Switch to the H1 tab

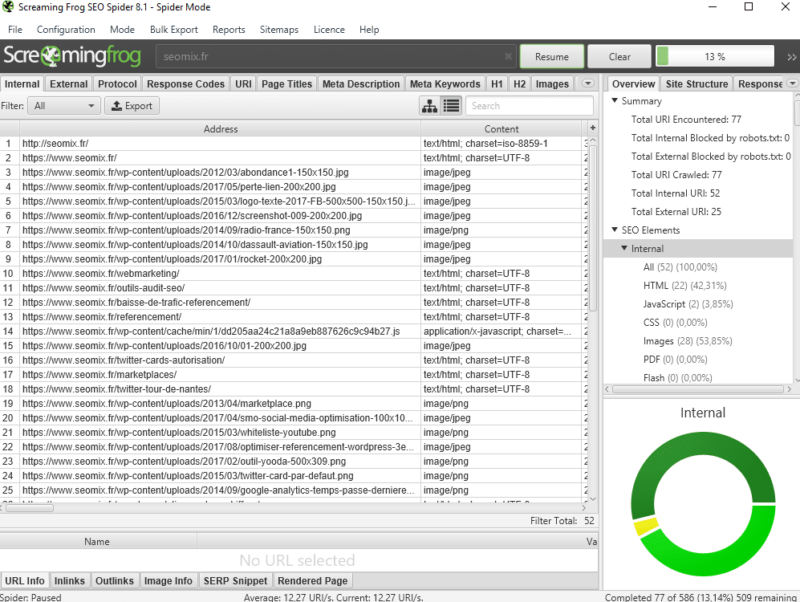(x=497, y=84)
